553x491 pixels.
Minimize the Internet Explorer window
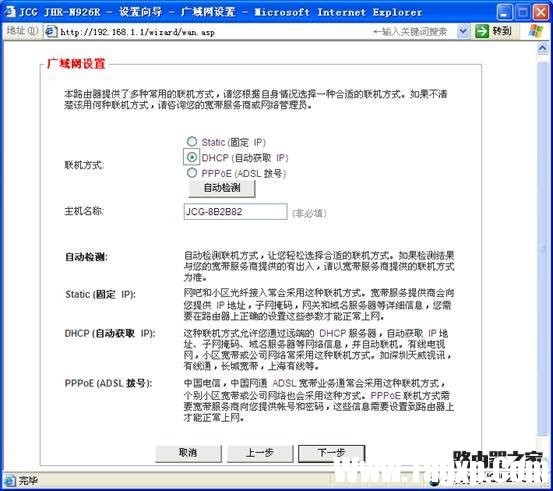tap(505, 12)
